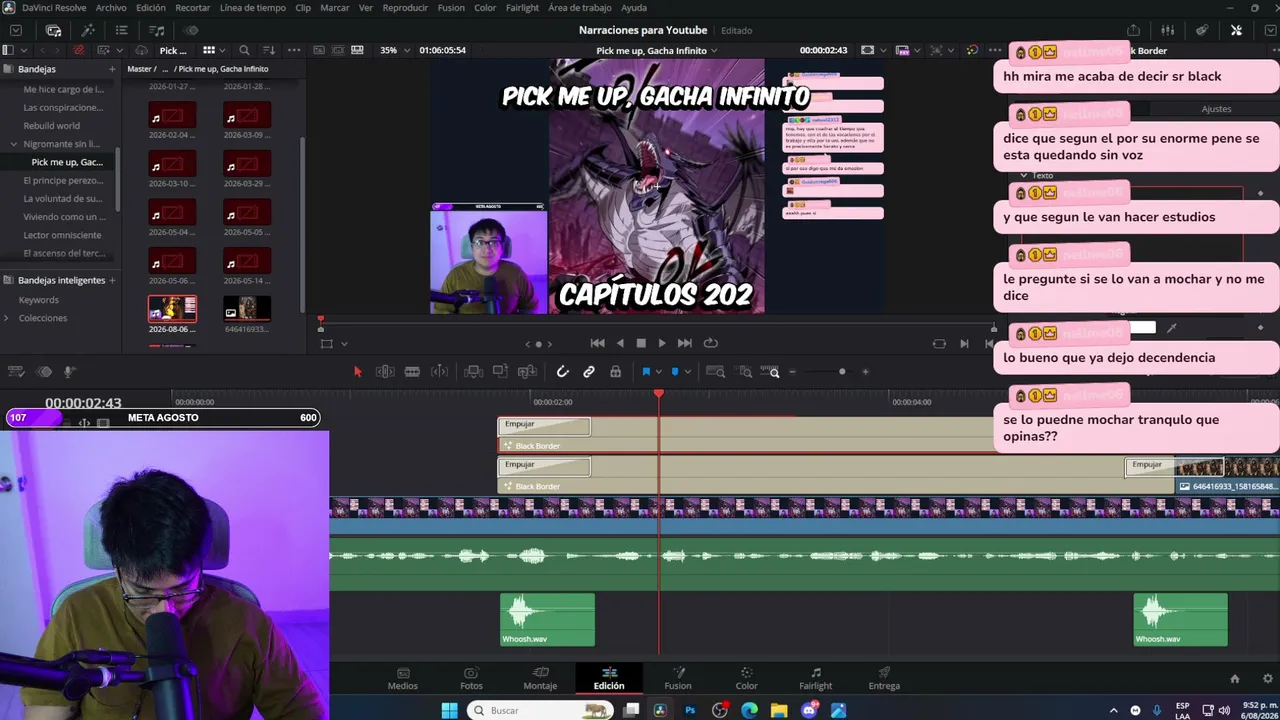The width and height of the screenshot is (1280, 720).
Task: Click the Detail Zoom icon
Action: [x=745, y=372]
